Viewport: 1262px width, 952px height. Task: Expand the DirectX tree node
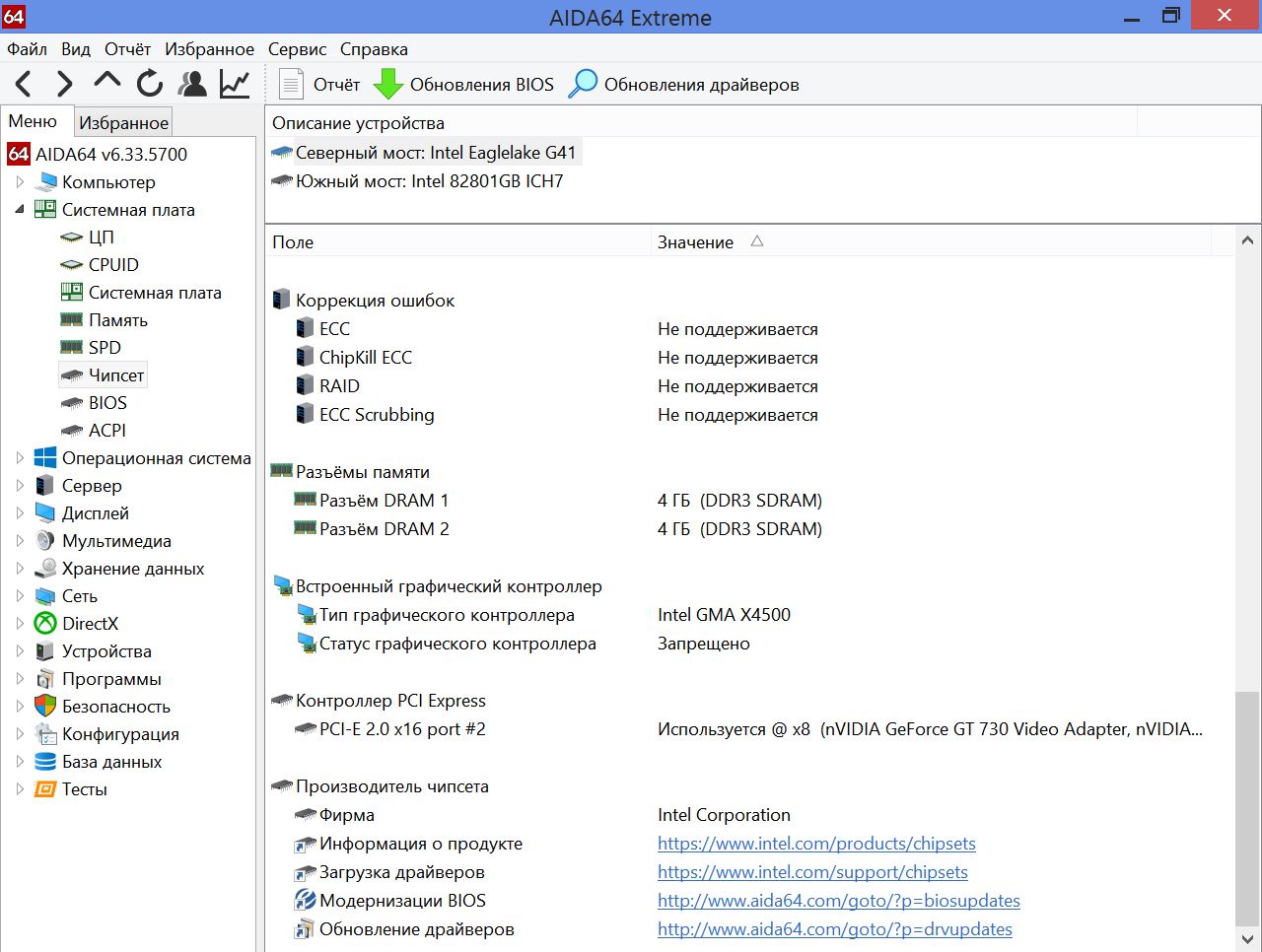(x=20, y=624)
